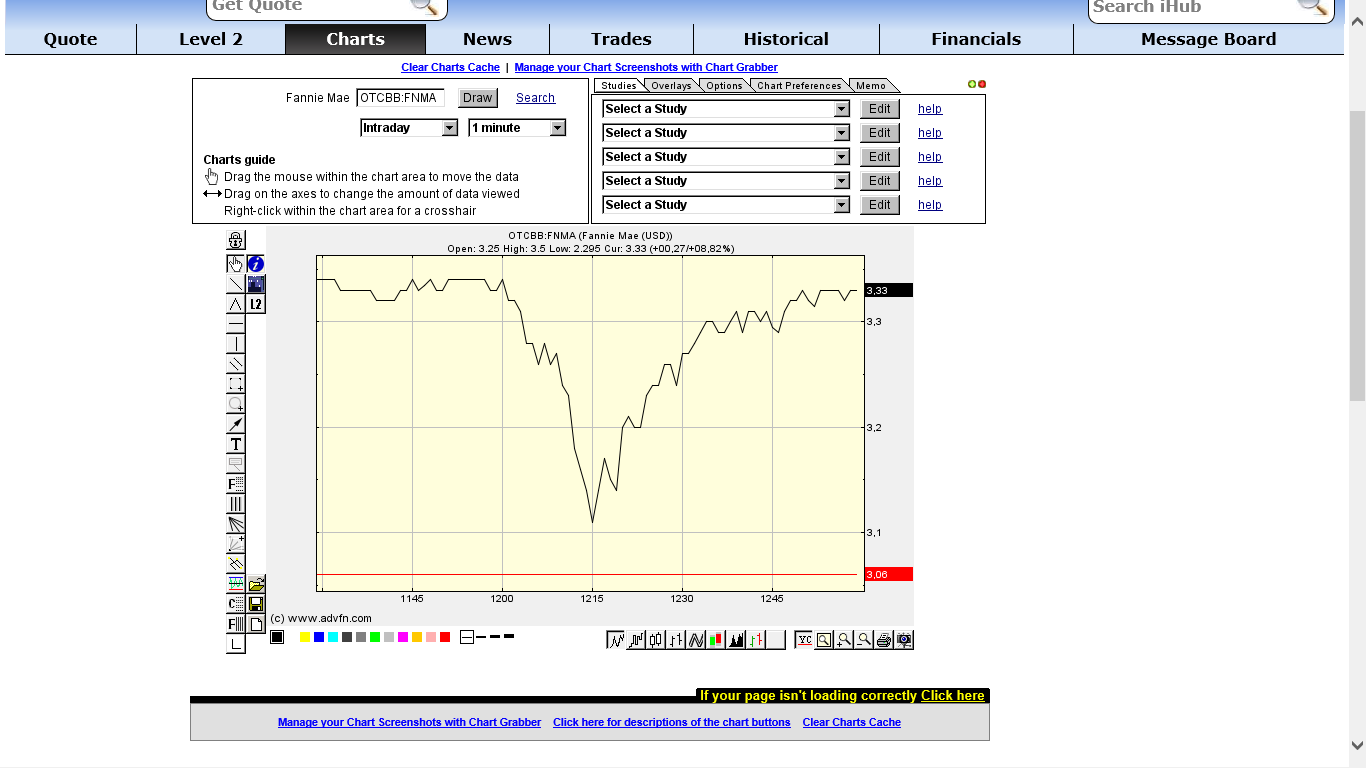Switch to mountain area chart style
Viewport: 1366px width, 768px height.
736,640
